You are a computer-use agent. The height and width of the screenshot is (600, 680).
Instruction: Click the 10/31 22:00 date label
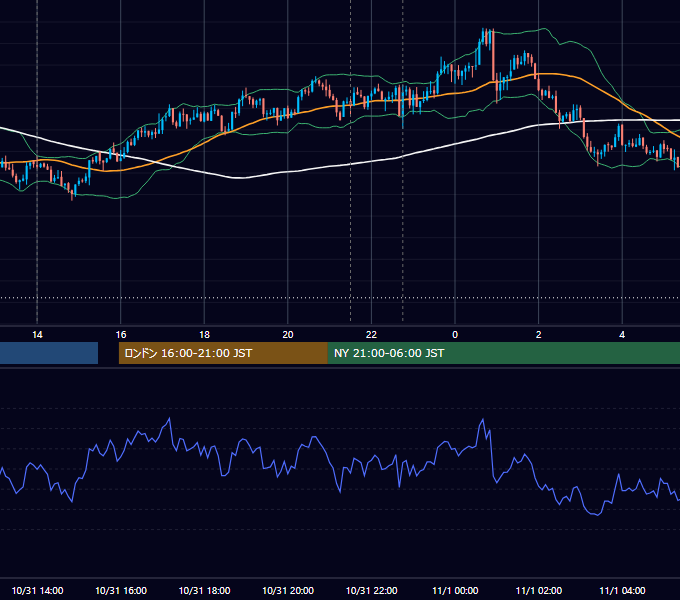(371, 590)
